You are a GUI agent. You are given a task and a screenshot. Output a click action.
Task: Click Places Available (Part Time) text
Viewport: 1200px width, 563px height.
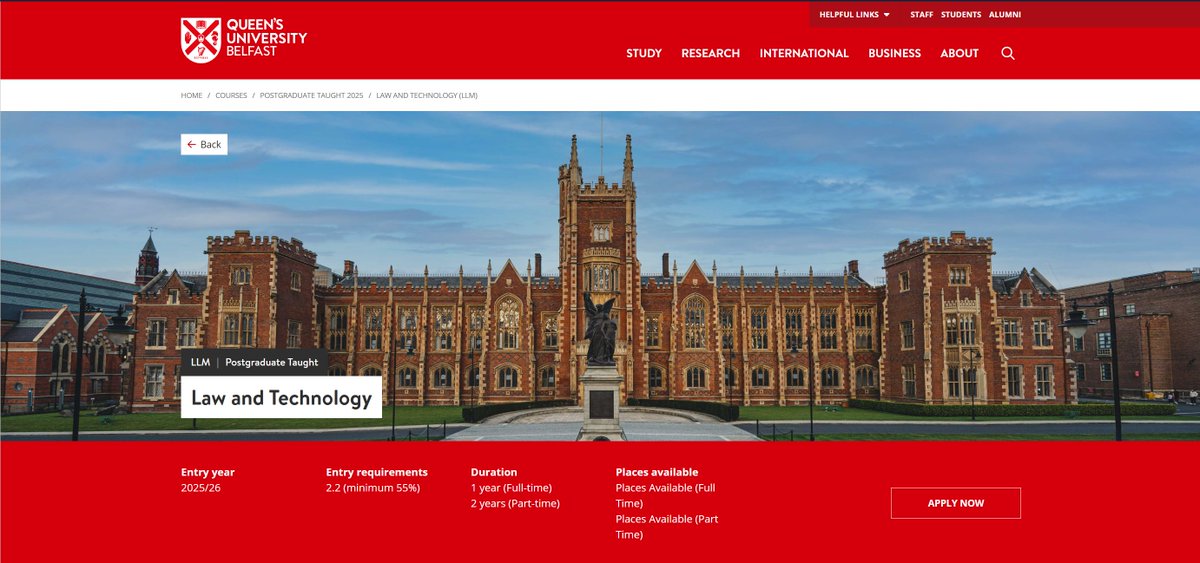click(x=667, y=527)
